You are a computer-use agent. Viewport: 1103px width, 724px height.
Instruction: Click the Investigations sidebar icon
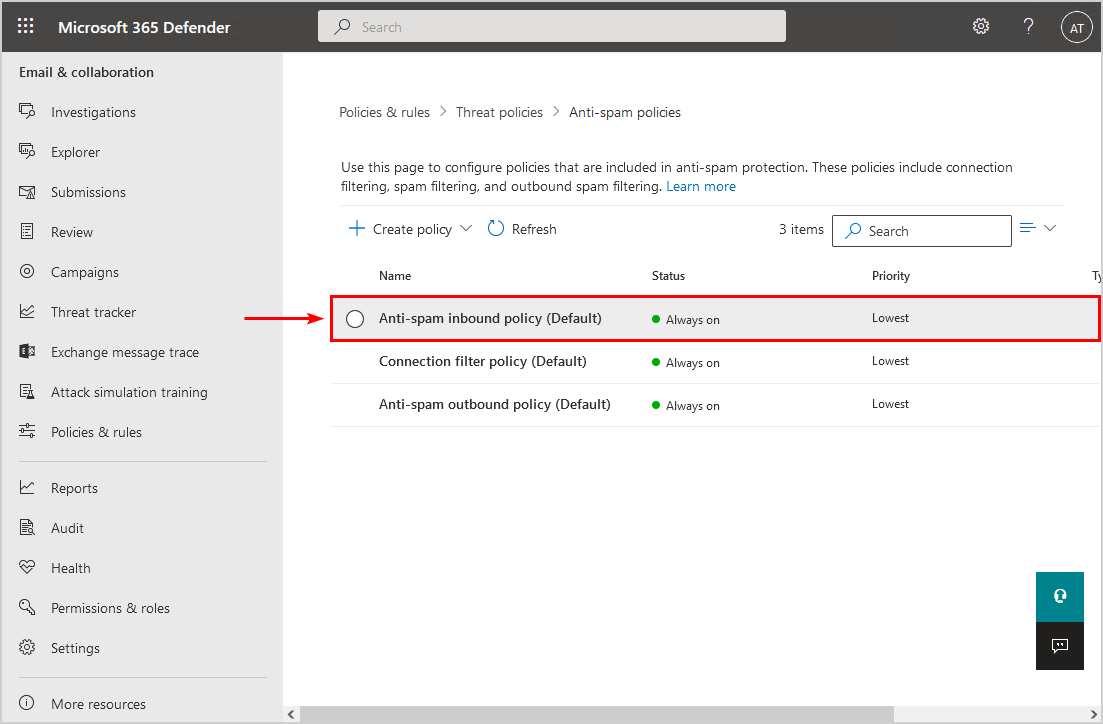pos(27,111)
